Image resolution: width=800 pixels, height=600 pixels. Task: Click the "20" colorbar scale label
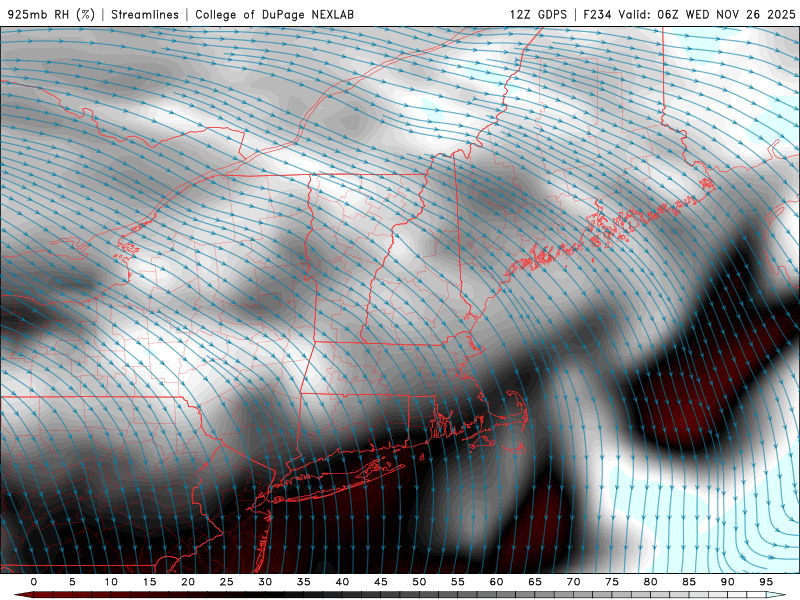[x=188, y=582]
